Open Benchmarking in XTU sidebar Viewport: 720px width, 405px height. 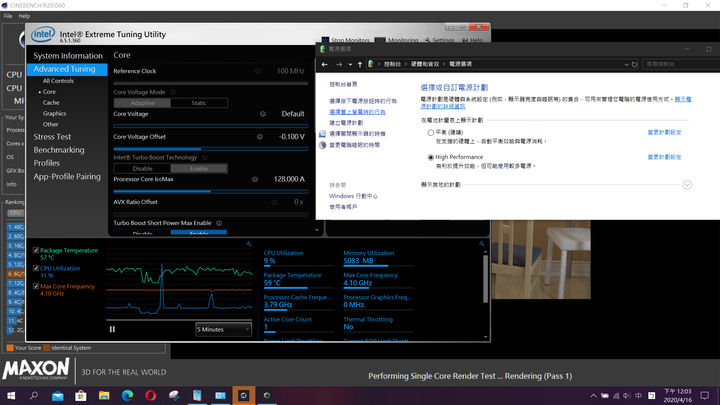59,150
